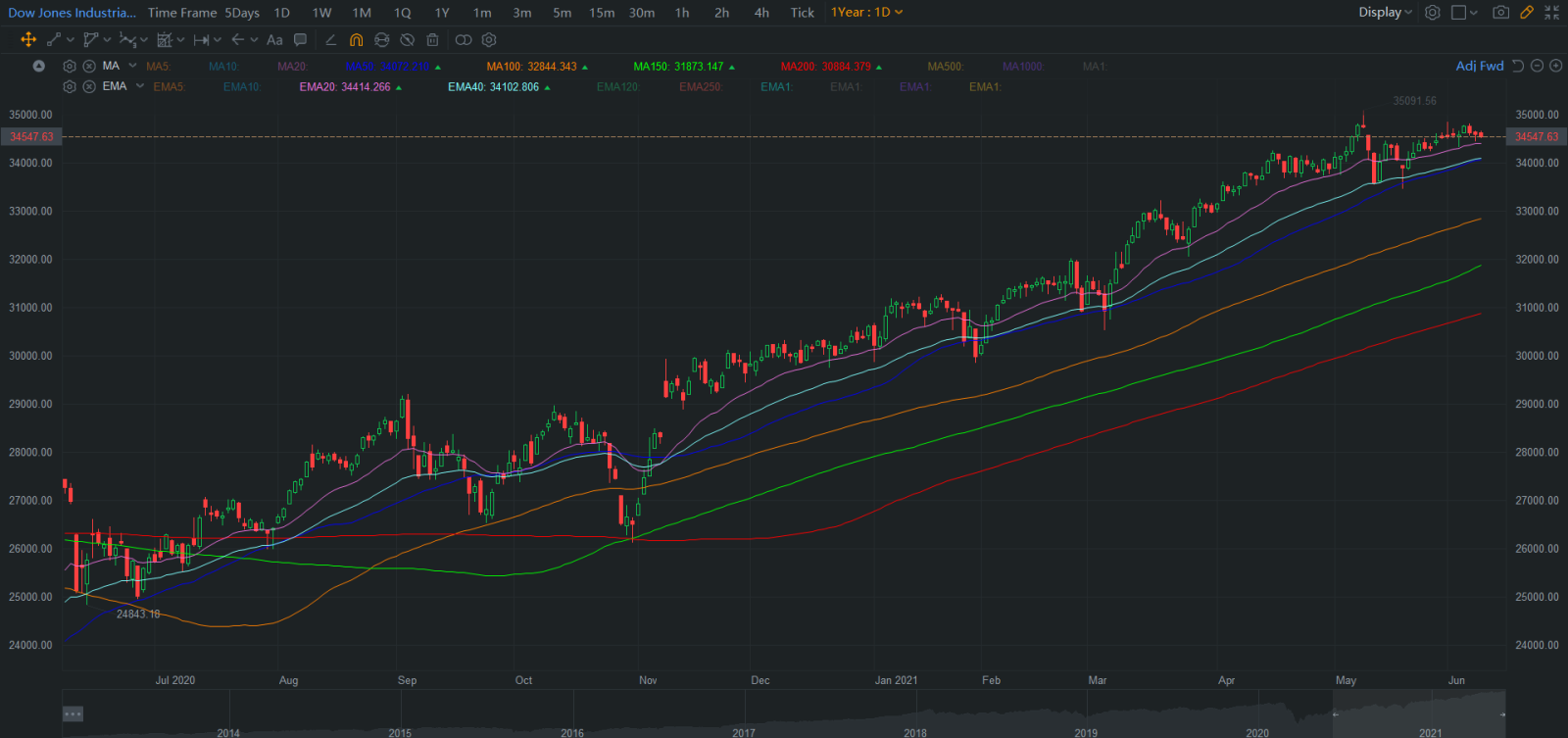
Task: Delete drawings with the trash icon
Action: 432,40
